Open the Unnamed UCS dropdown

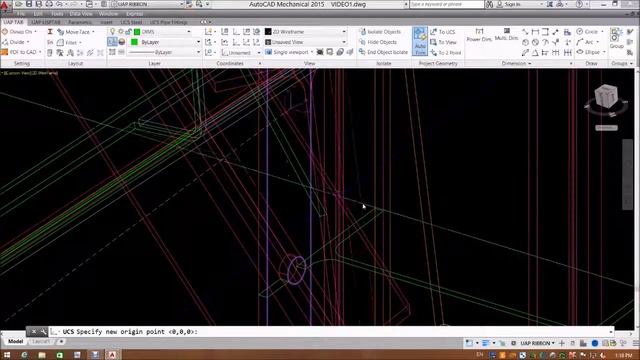(258, 53)
